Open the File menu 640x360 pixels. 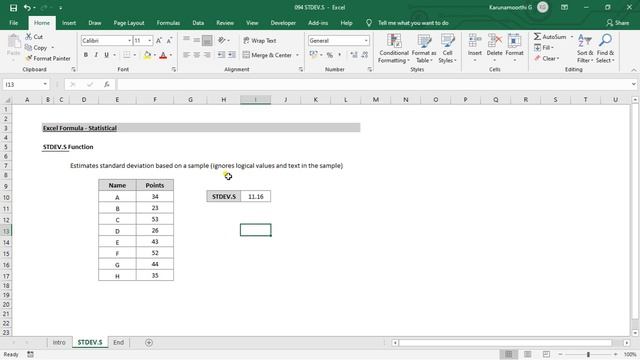click(13, 23)
